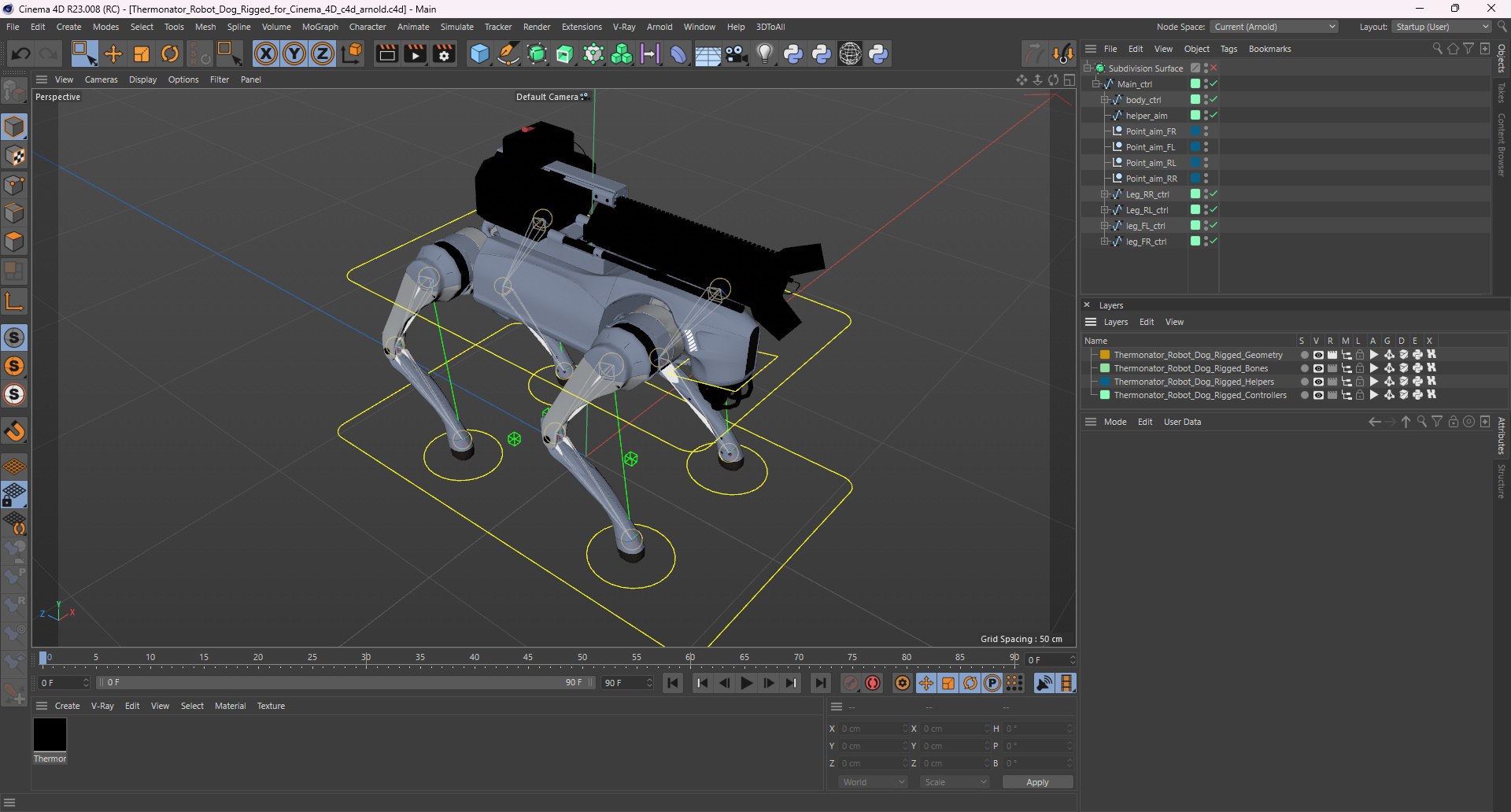Screen dimensions: 1511x812
Task: Open the Arnold menu
Action: (x=659, y=27)
